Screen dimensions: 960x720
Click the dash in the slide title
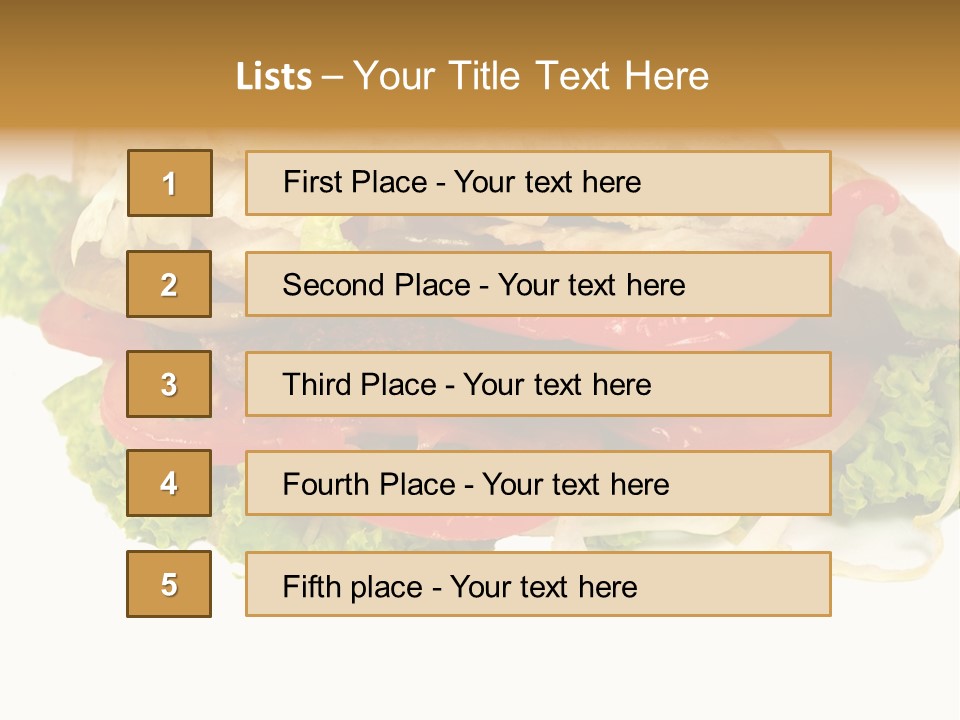click(333, 77)
